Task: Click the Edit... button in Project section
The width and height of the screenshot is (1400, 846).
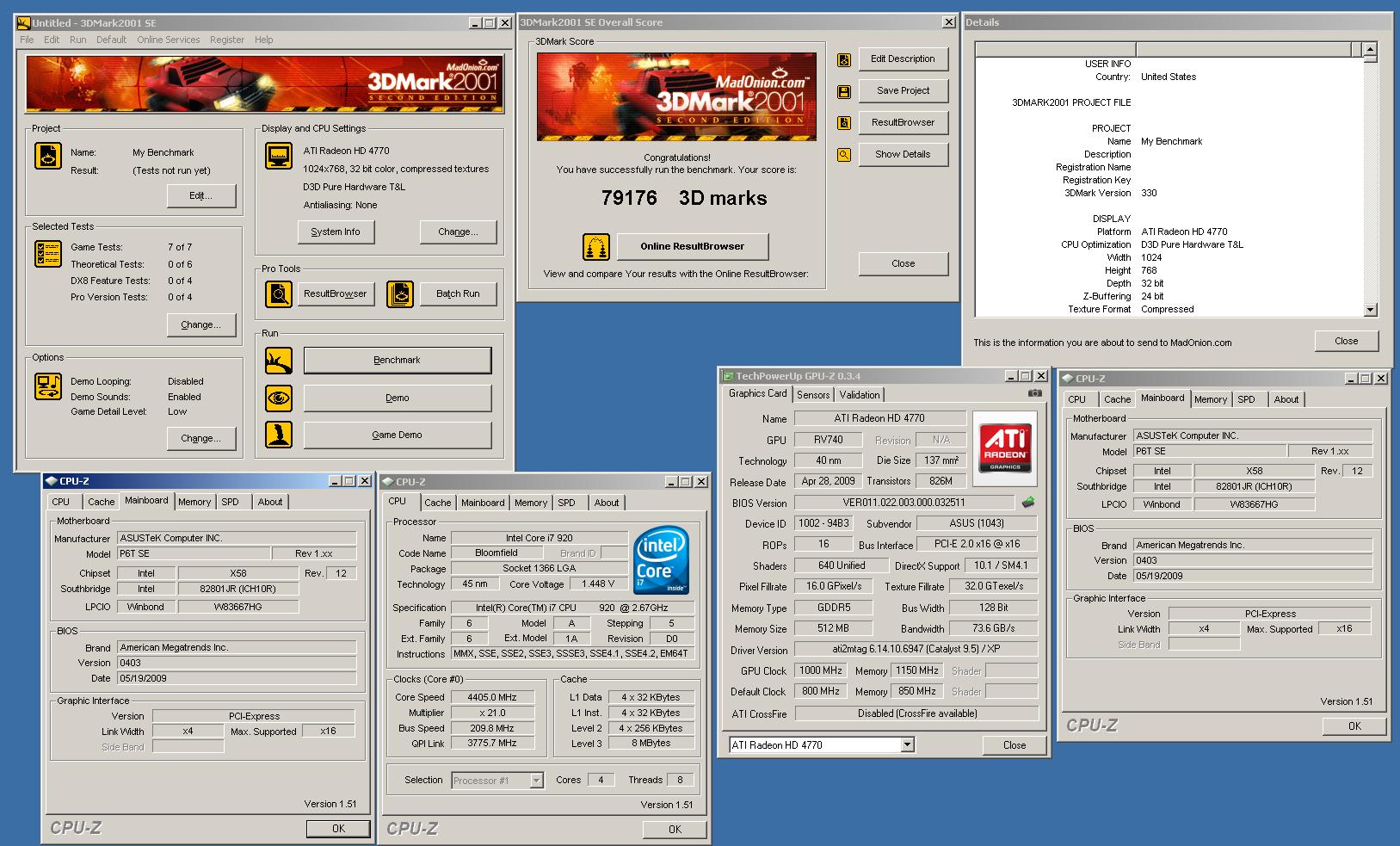Action: tap(200, 196)
